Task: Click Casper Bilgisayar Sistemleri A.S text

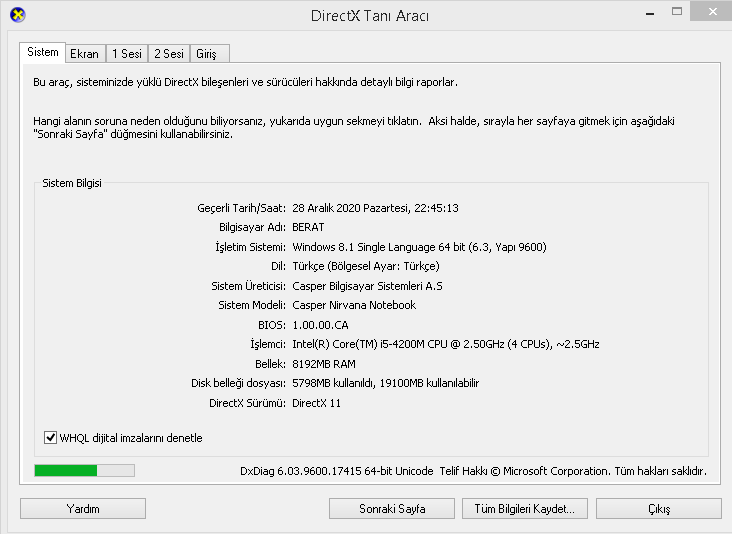Action: pos(367,286)
